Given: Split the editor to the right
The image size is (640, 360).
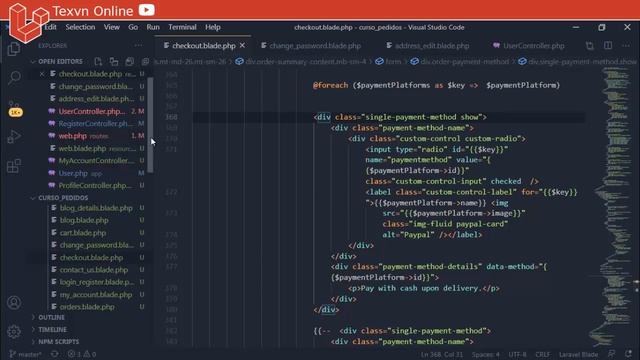Looking at the screenshot, I should (608, 46).
